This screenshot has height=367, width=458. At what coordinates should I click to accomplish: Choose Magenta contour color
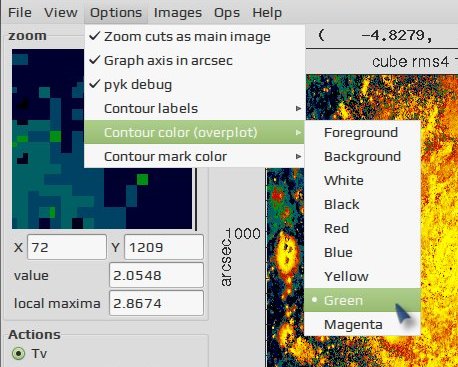click(x=362, y=324)
